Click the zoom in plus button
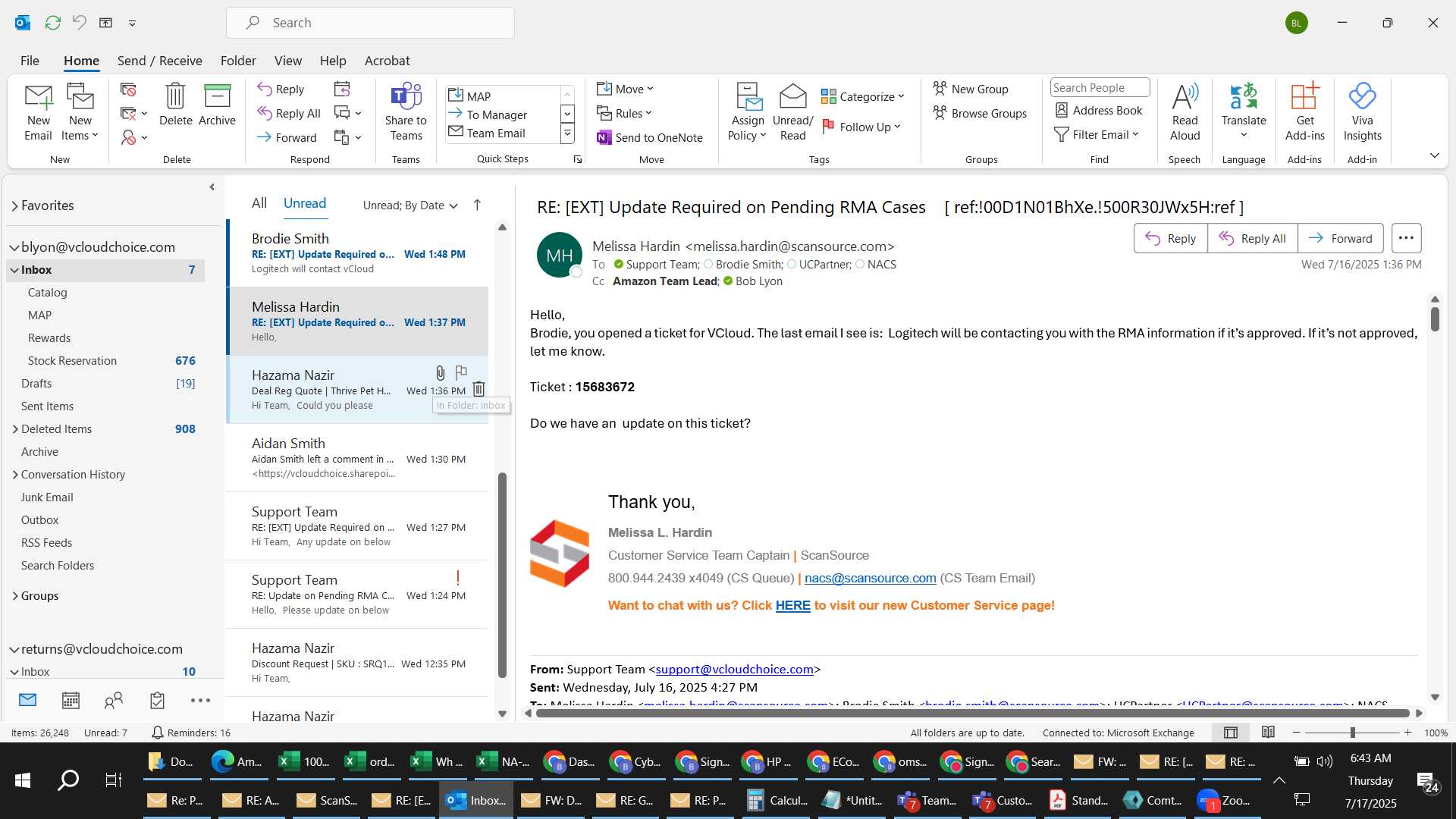Viewport: 1456px width, 819px height. [x=1407, y=733]
